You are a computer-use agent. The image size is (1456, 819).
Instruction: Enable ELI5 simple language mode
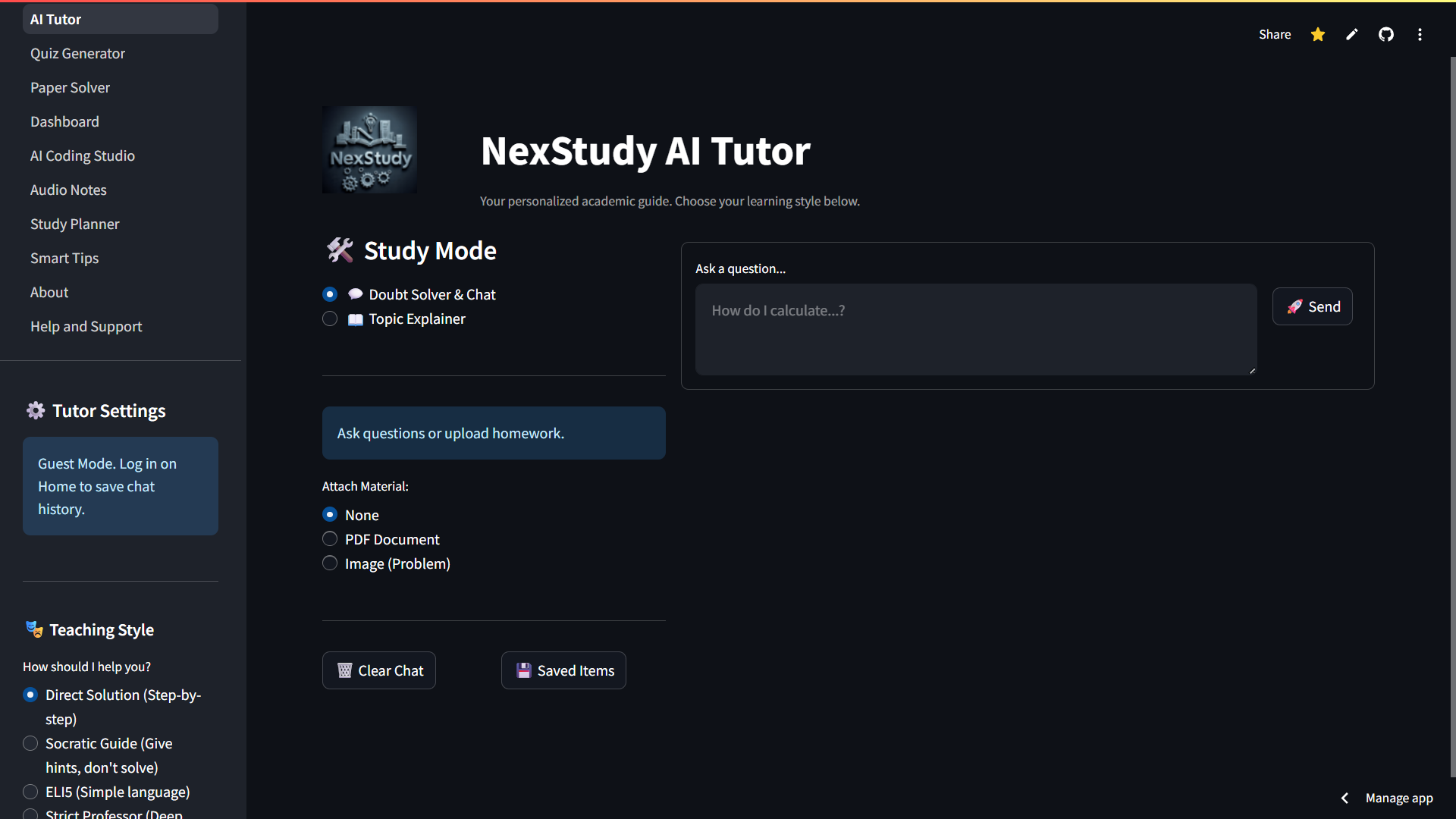[30, 791]
